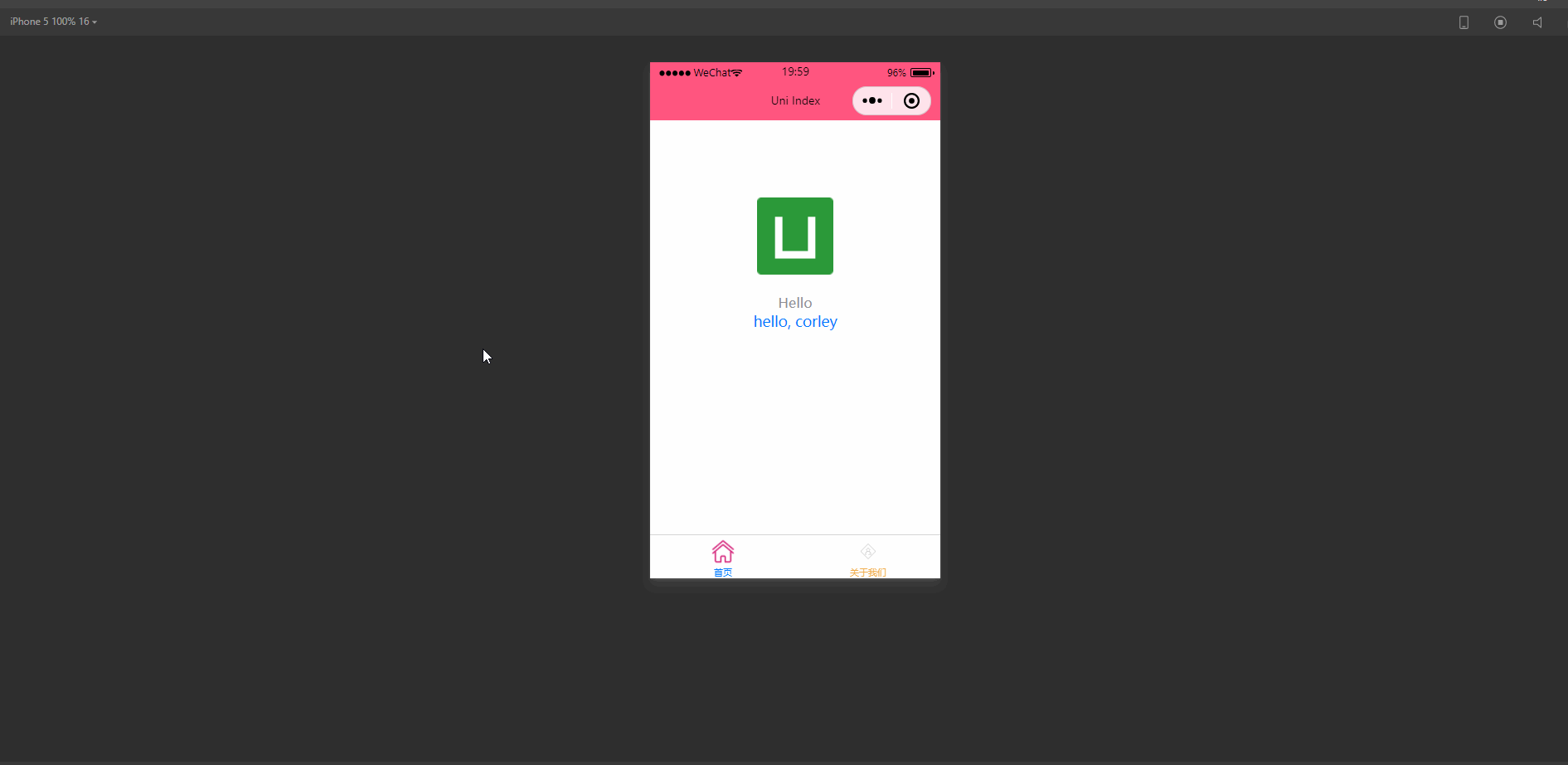Viewport: 1568px width, 765px height.
Task: Open the iPhone 5 device dropdown
Action: (27, 21)
